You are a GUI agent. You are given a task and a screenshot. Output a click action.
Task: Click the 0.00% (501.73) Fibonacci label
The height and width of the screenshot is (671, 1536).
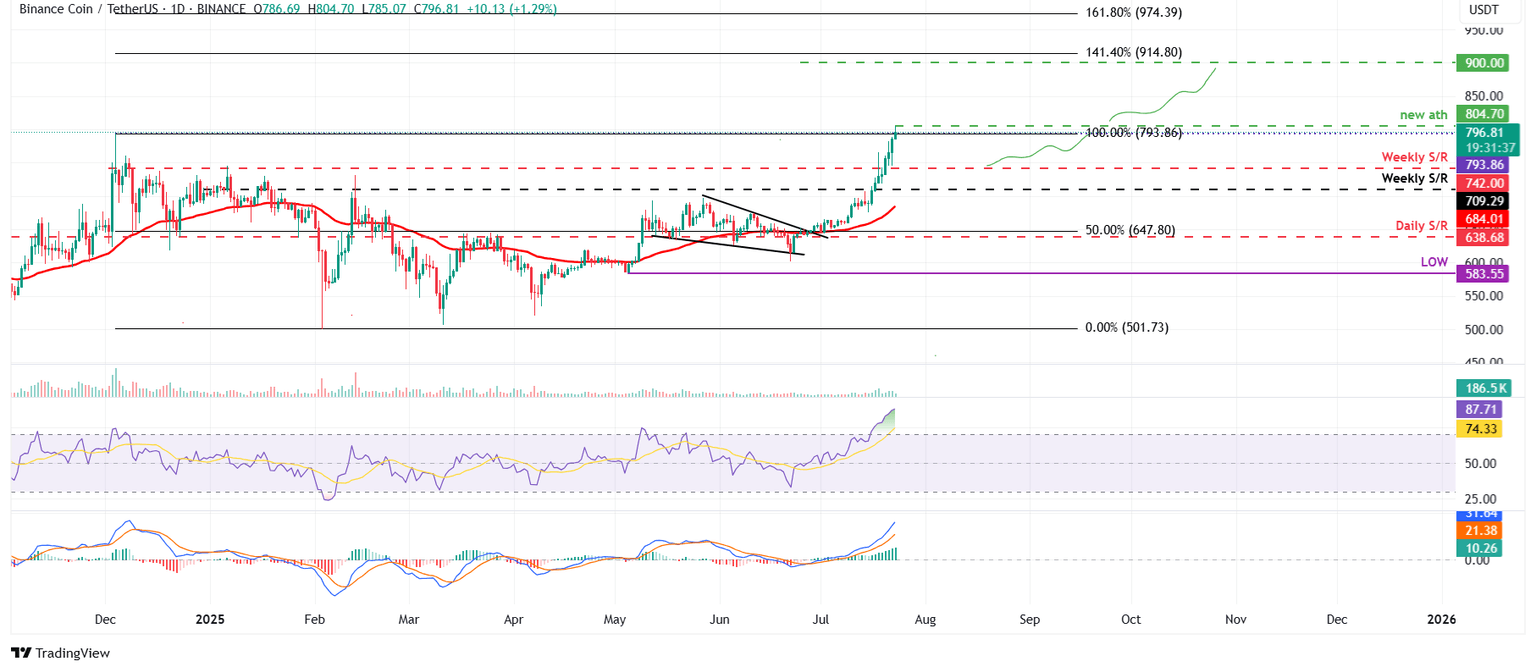pos(1127,327)
